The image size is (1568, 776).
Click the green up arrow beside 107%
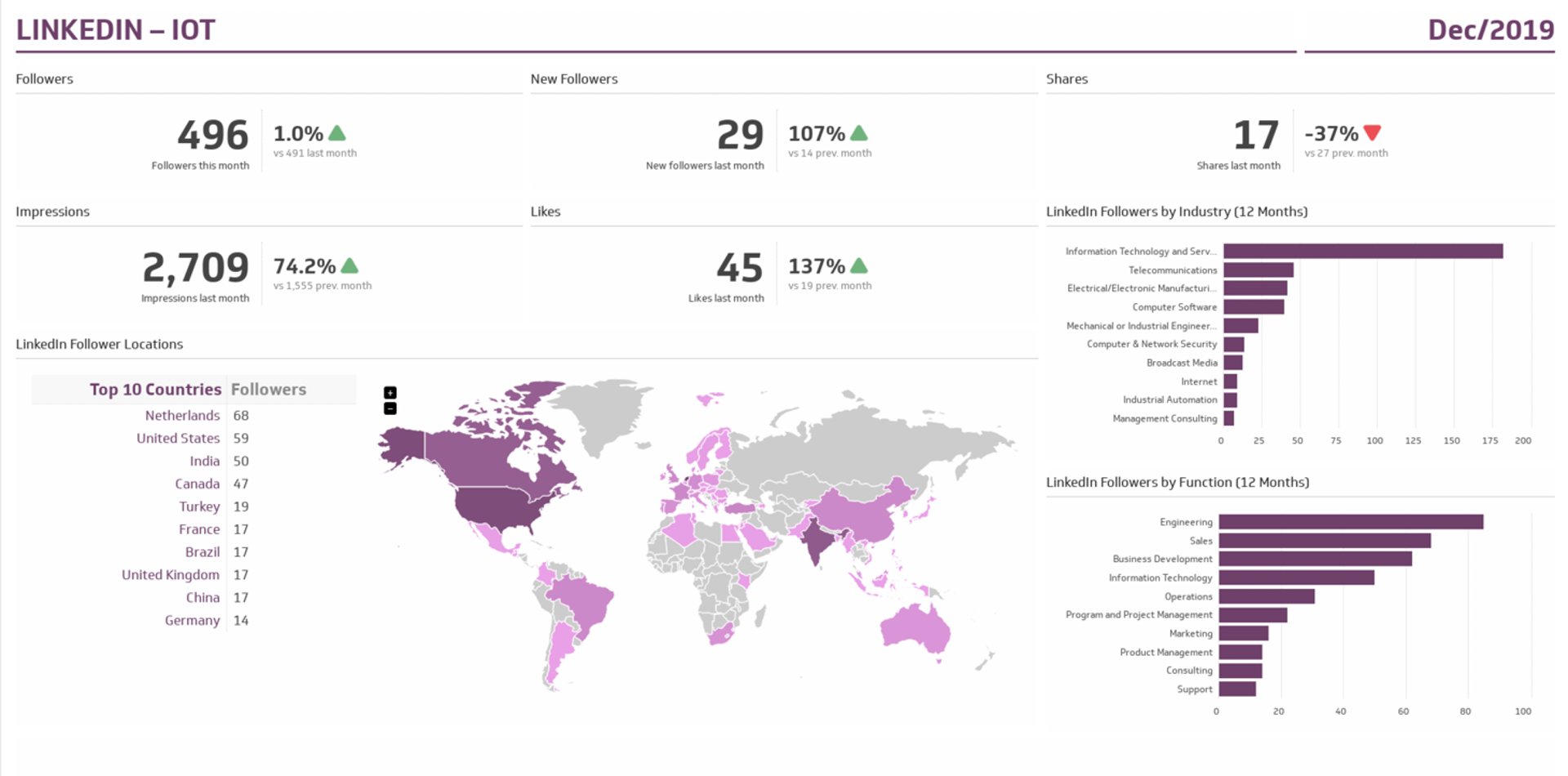tap(858, 133)
